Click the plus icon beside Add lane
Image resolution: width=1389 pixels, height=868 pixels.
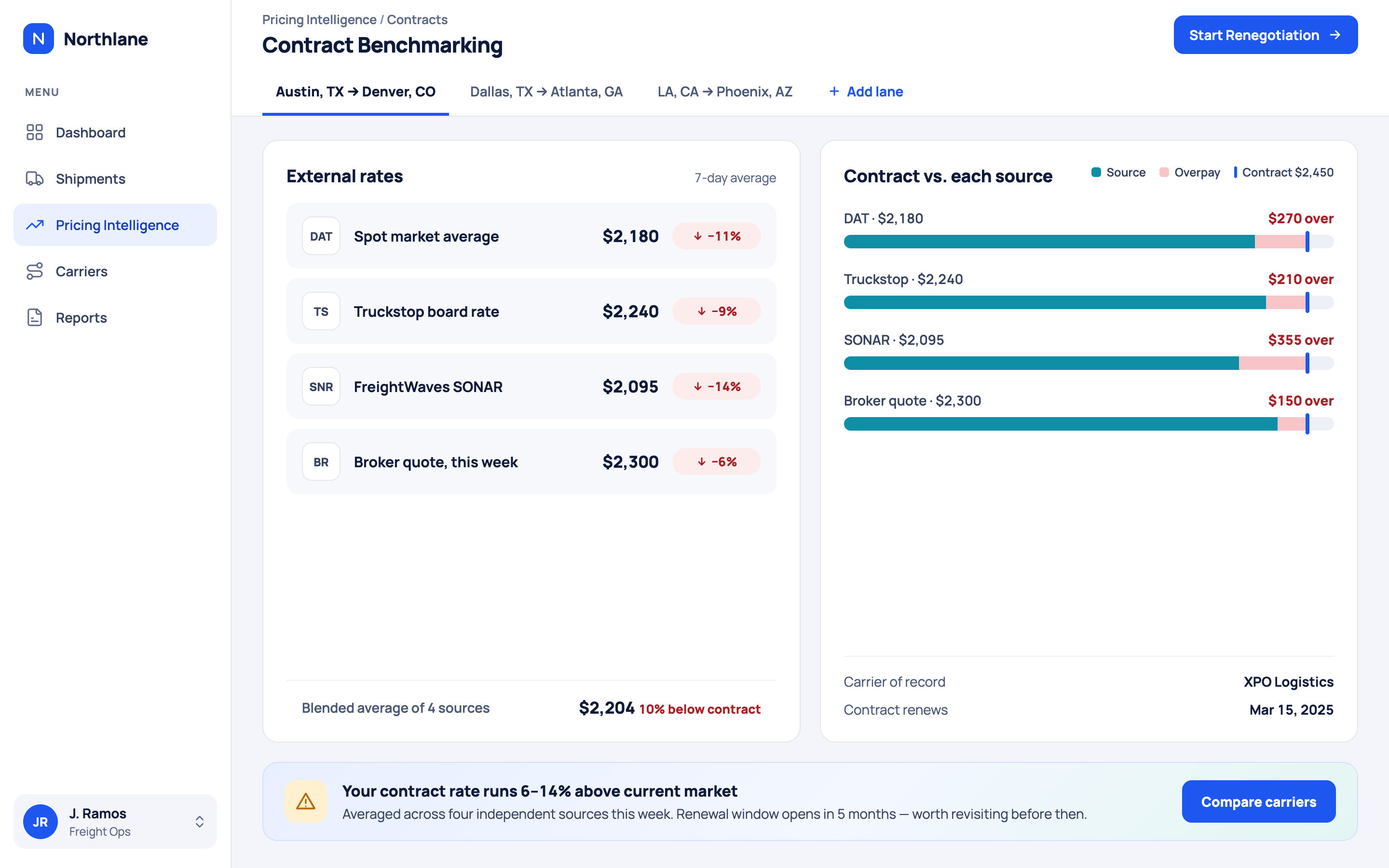(x=834, y=91)
